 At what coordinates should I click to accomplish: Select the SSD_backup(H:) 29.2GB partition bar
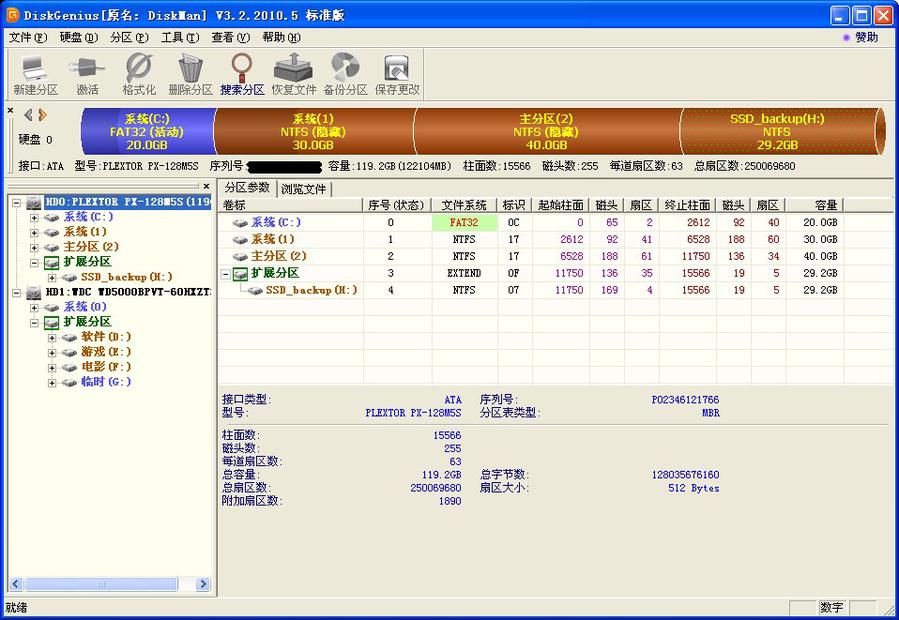(777, 132)
